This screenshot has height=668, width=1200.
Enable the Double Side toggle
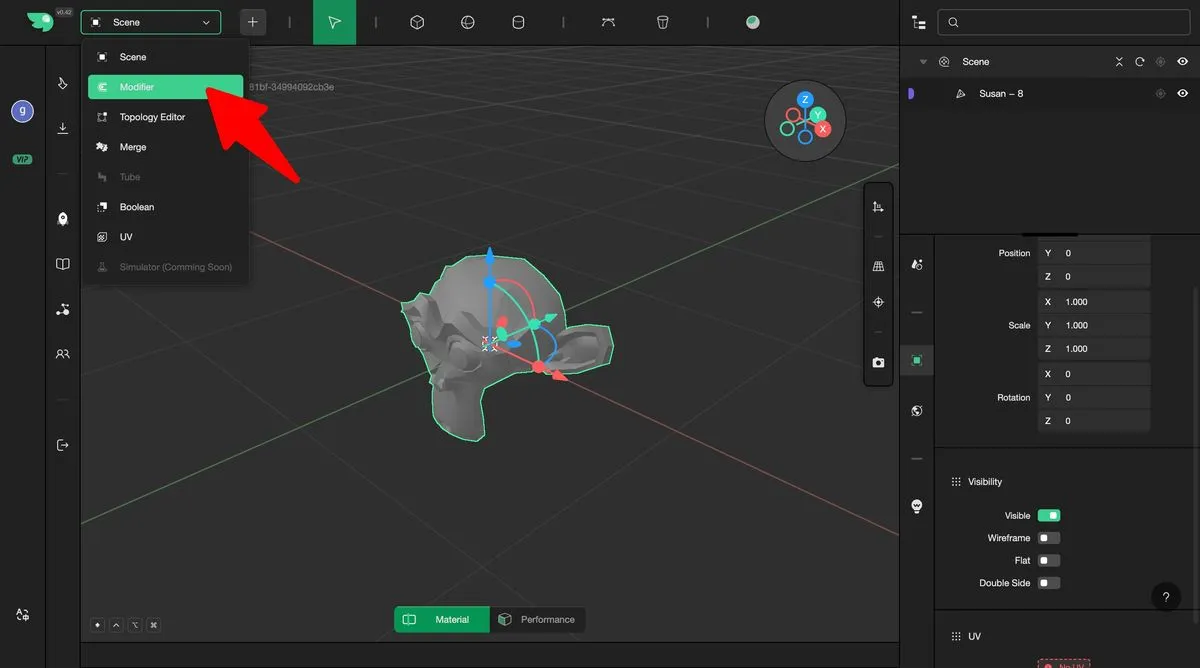(1048, 583)
